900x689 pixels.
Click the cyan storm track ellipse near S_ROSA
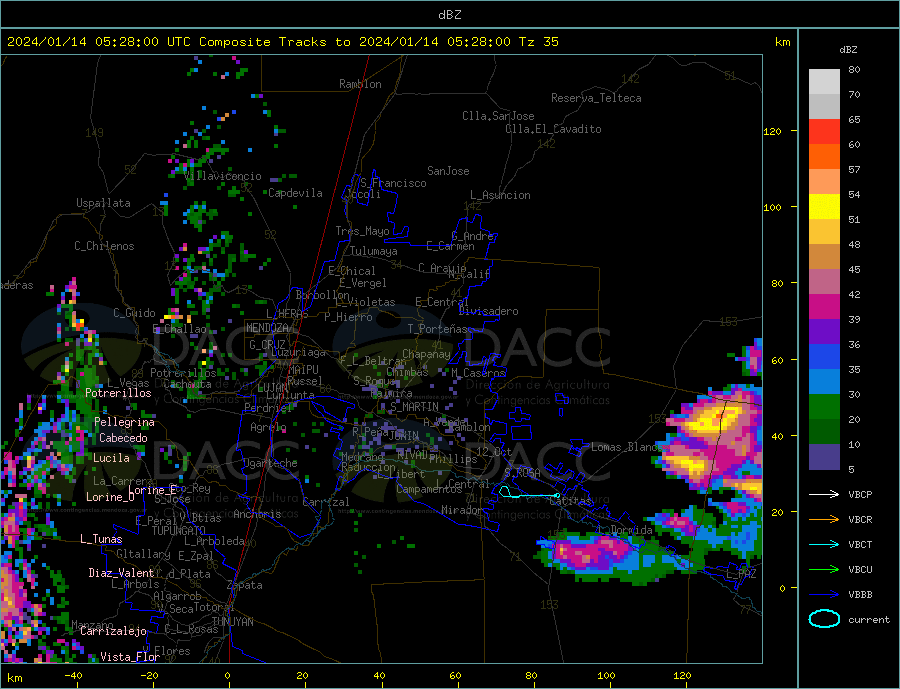pyautogui.click(x=505, y=491)
